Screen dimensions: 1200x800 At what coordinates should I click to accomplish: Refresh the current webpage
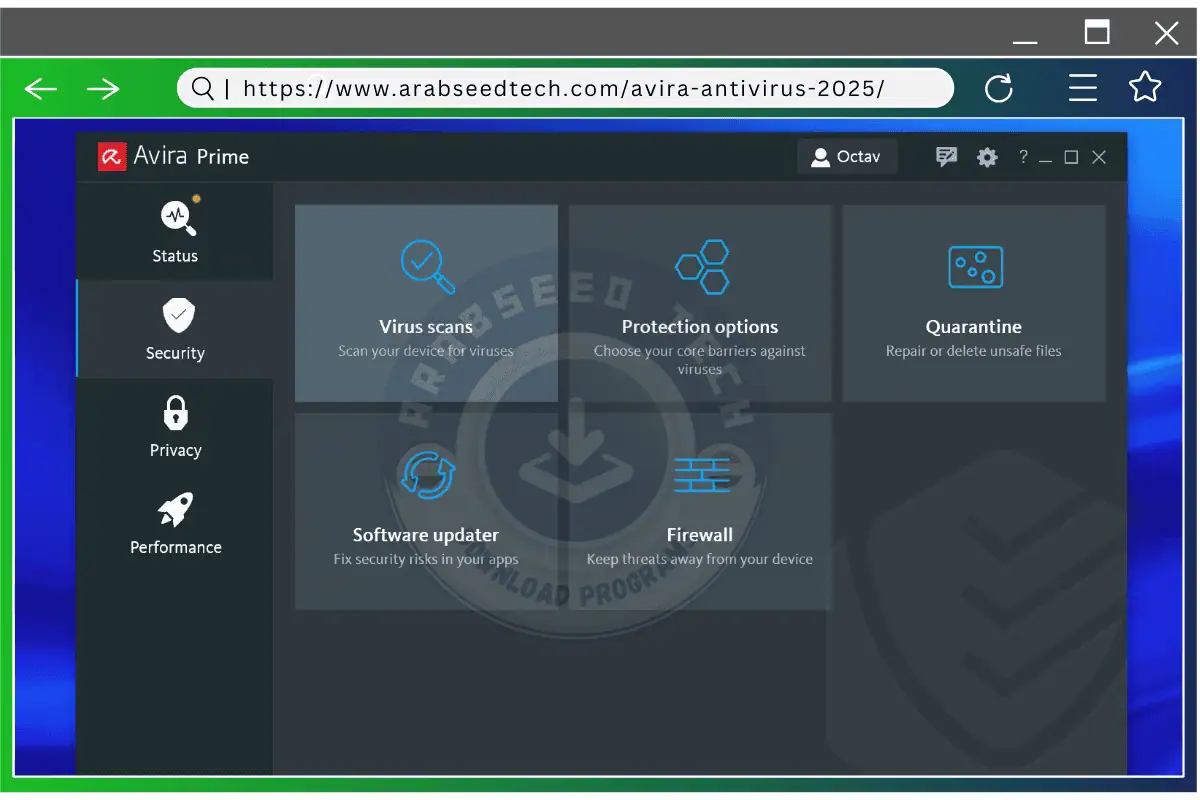pyautogui.click(x=1000, y=88)
